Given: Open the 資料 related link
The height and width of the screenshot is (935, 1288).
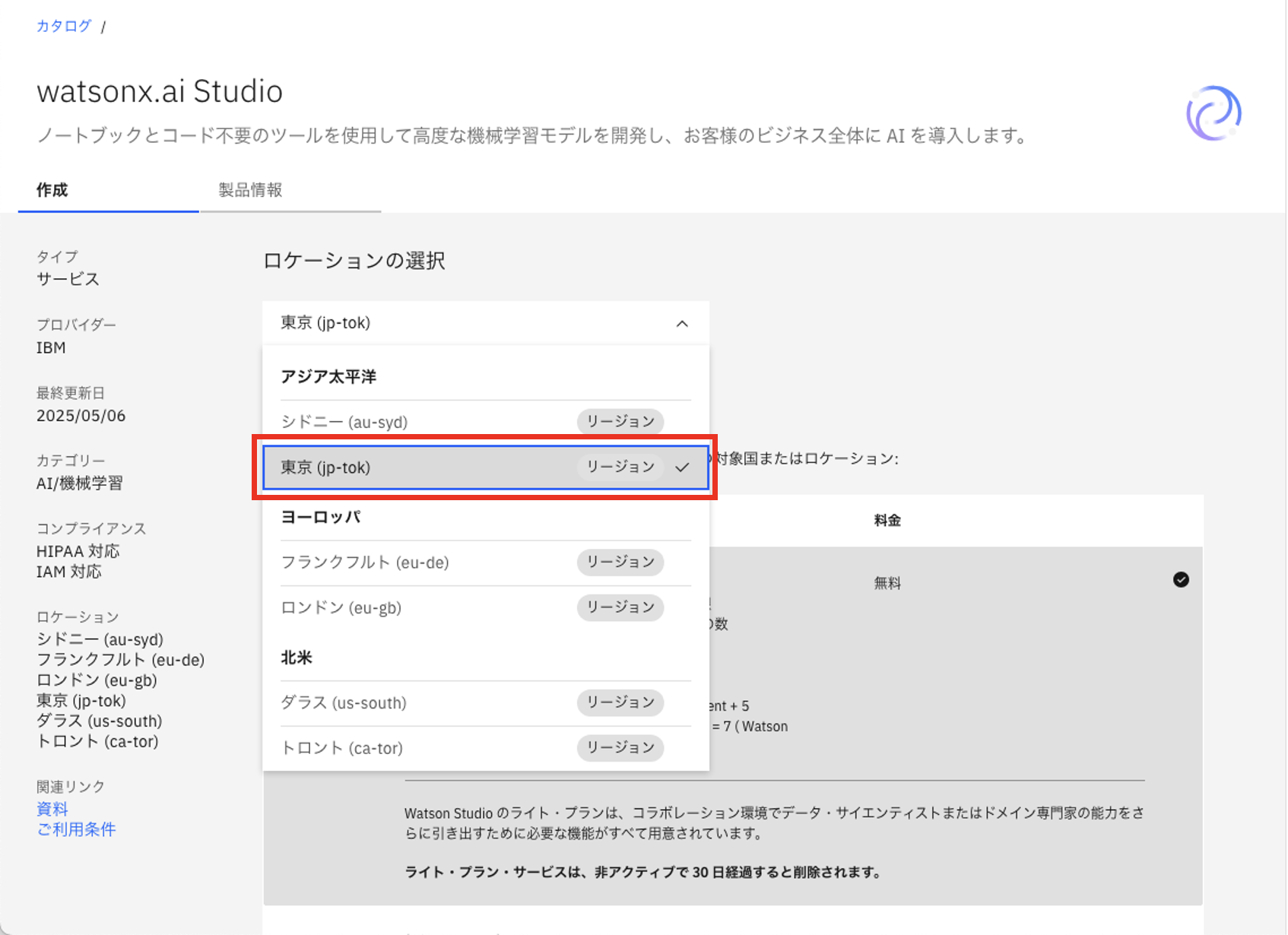Looking at the screenshot, I should pos(52,809).
